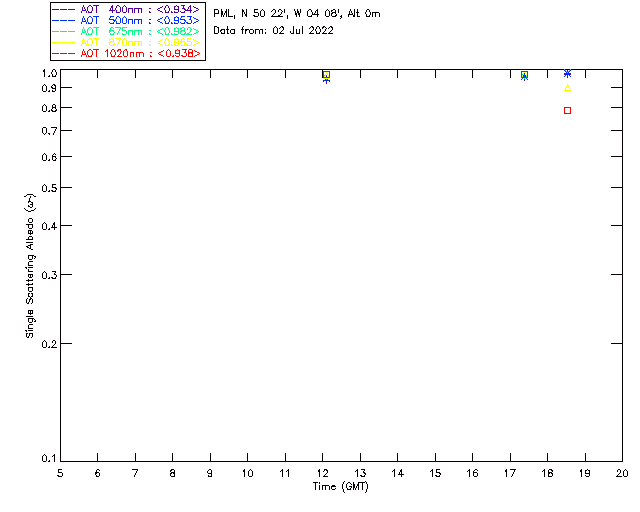Click the x-axis hour label 19

tap(585, 473)
